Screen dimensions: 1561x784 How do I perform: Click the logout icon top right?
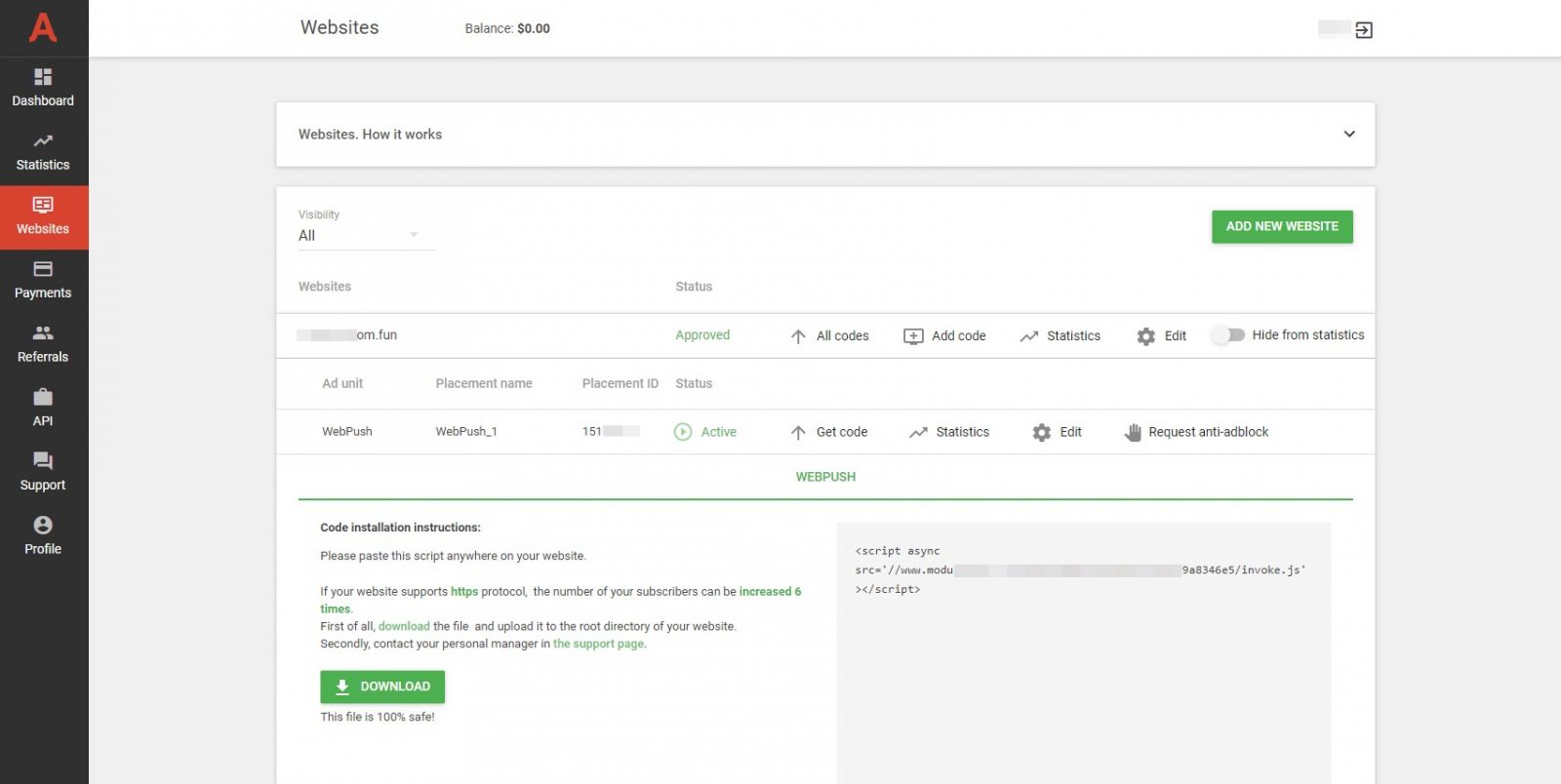(x=1364, y=30)
